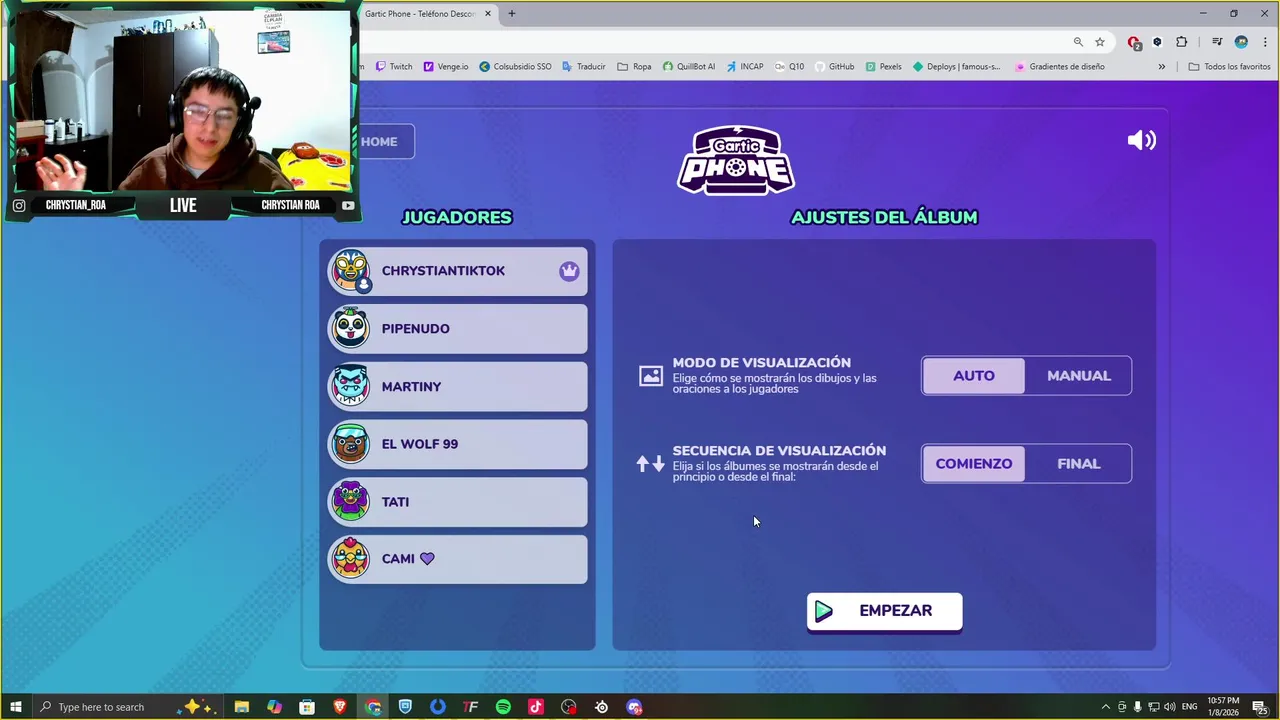This screenshot has width=1280, height=720.
Task: Set visualization mode to AUTO
Action: 974,376
